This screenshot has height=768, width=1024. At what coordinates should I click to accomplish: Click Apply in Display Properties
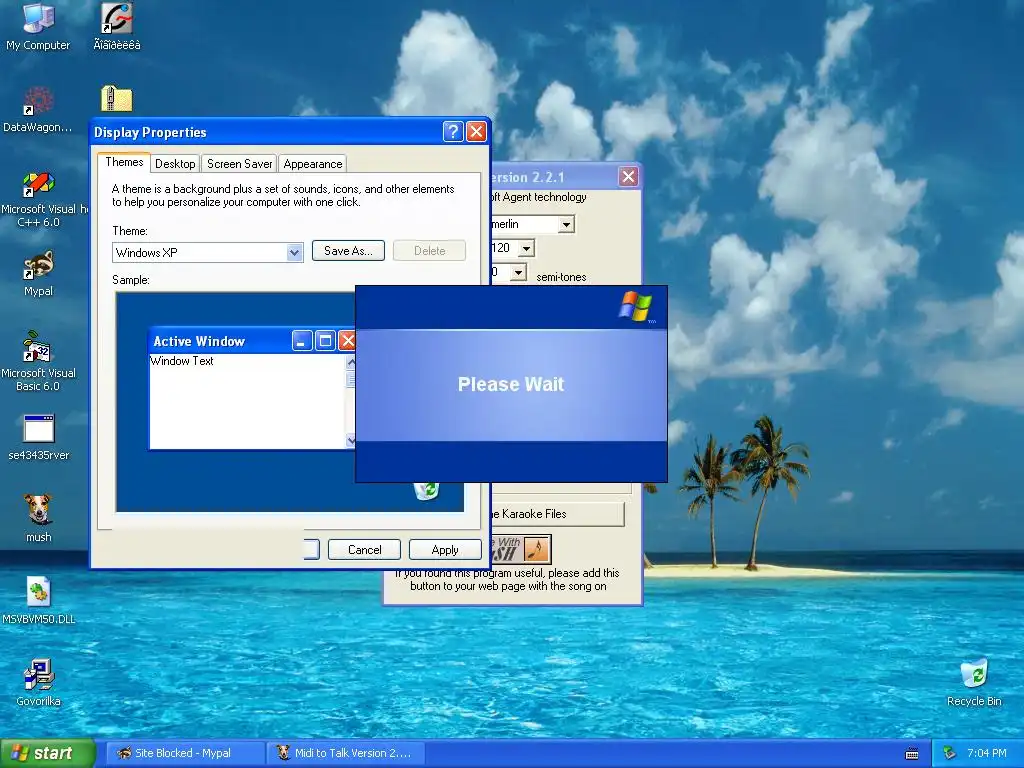pyautogui.click(x=445, y=550)
